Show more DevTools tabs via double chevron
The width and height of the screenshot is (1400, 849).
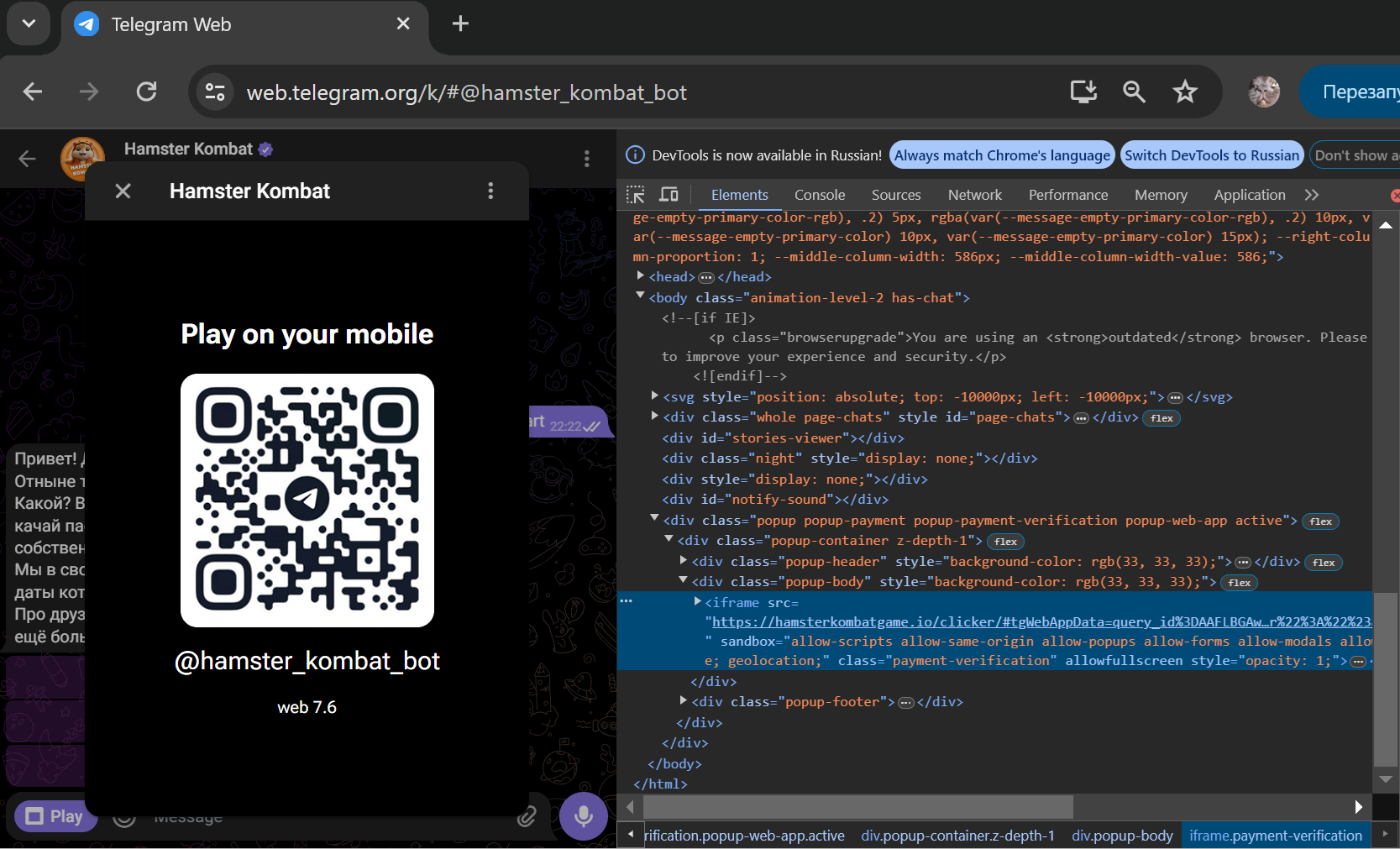[x=1312, y=195]
